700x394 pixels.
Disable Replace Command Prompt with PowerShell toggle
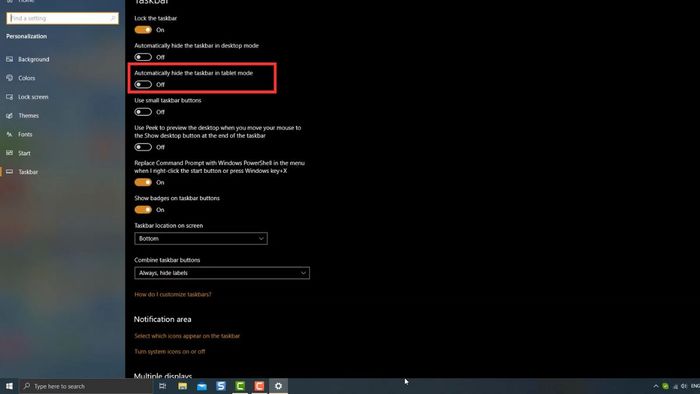[x=143, y=182]
